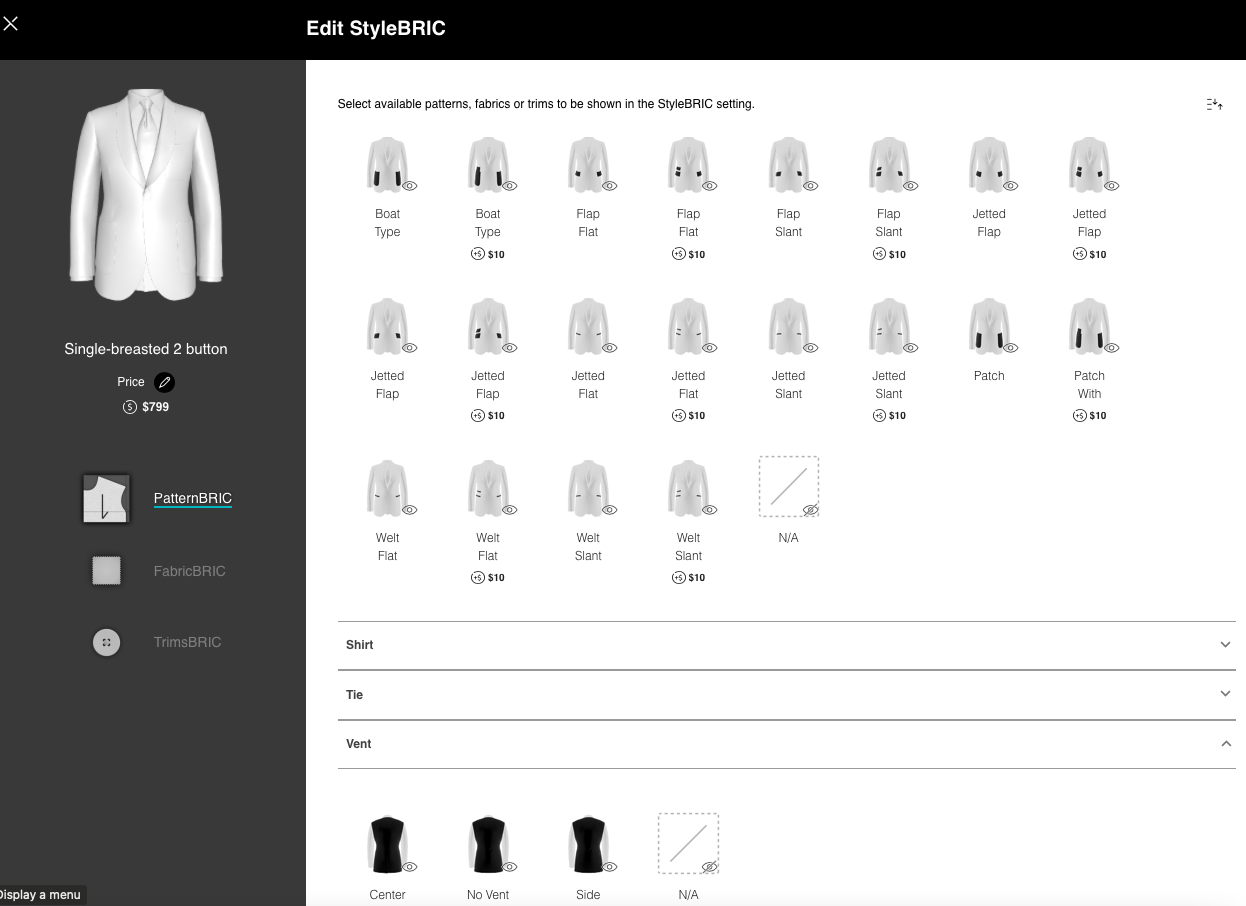
Task: Collapse the Vent section
Action: [1225, 744]
